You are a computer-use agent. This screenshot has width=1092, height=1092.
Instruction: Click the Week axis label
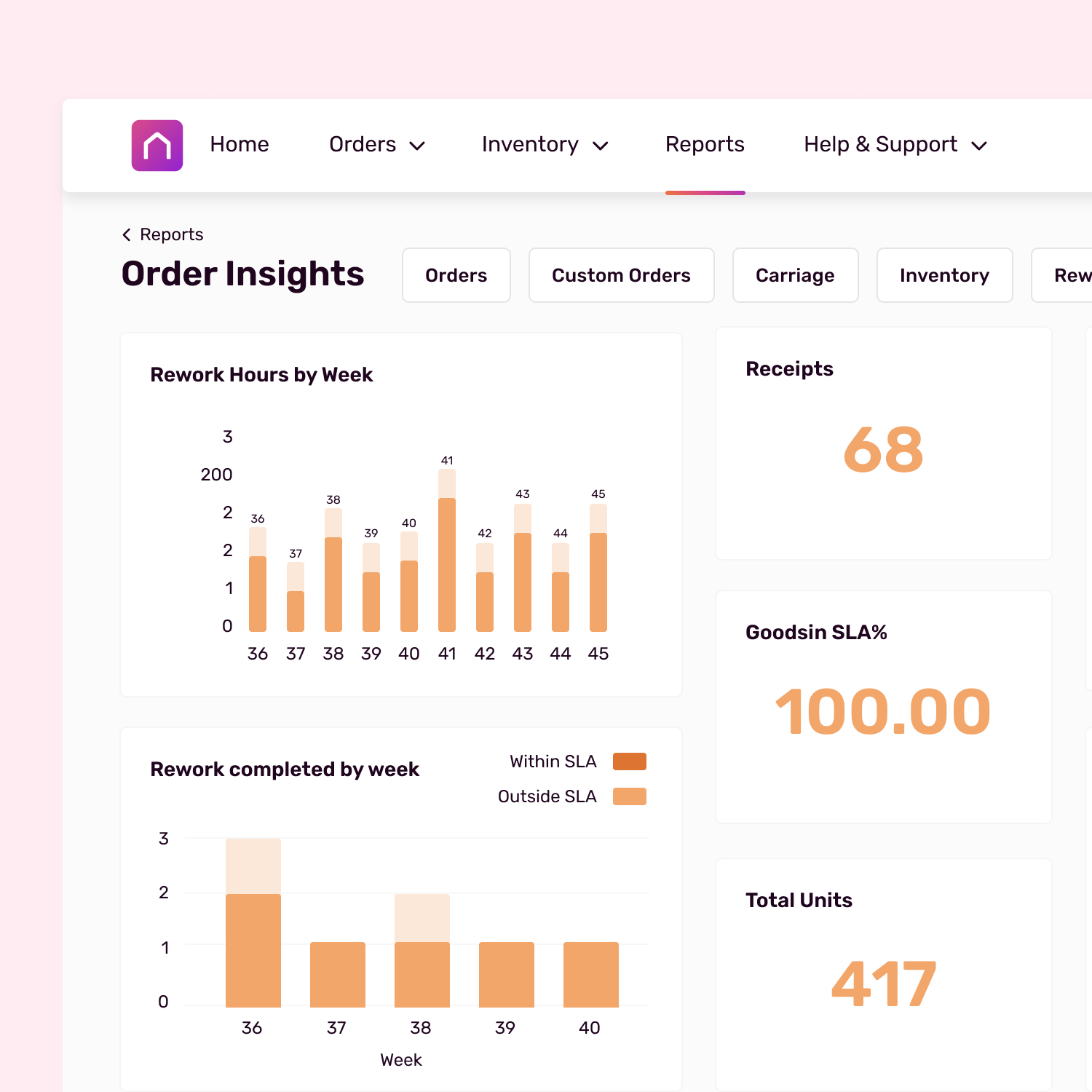(401, 1060)
